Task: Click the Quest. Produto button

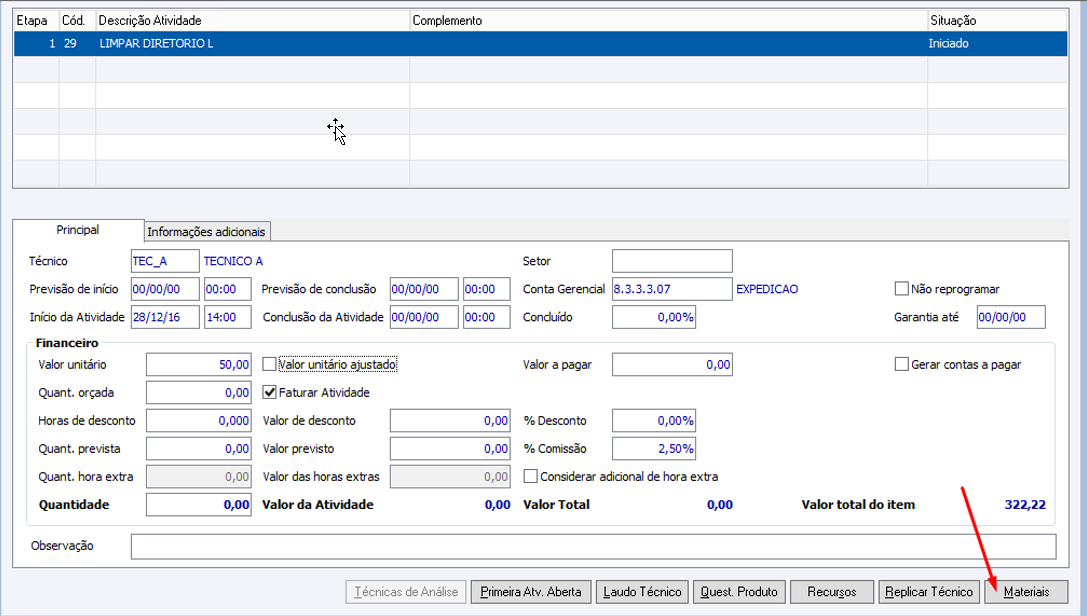Action: tap(741, 592)
